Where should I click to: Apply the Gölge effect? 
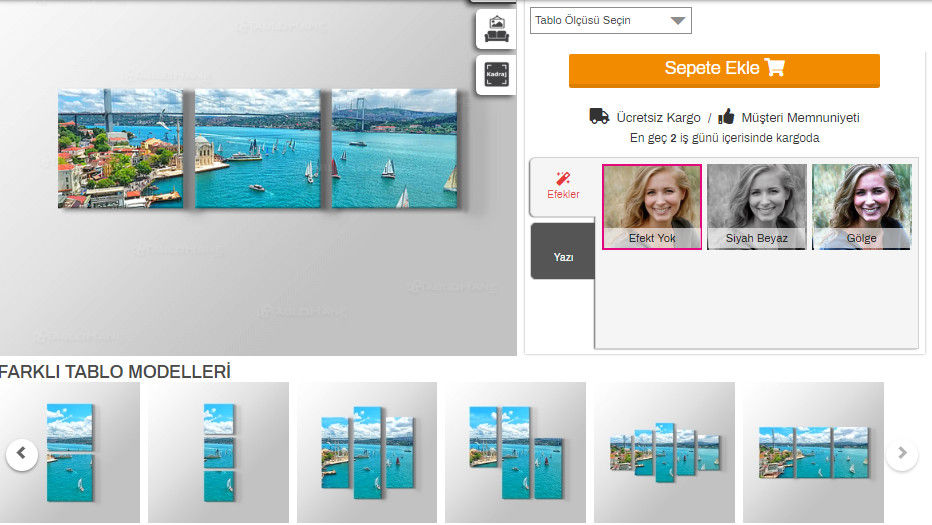click(x=861, y=206)
